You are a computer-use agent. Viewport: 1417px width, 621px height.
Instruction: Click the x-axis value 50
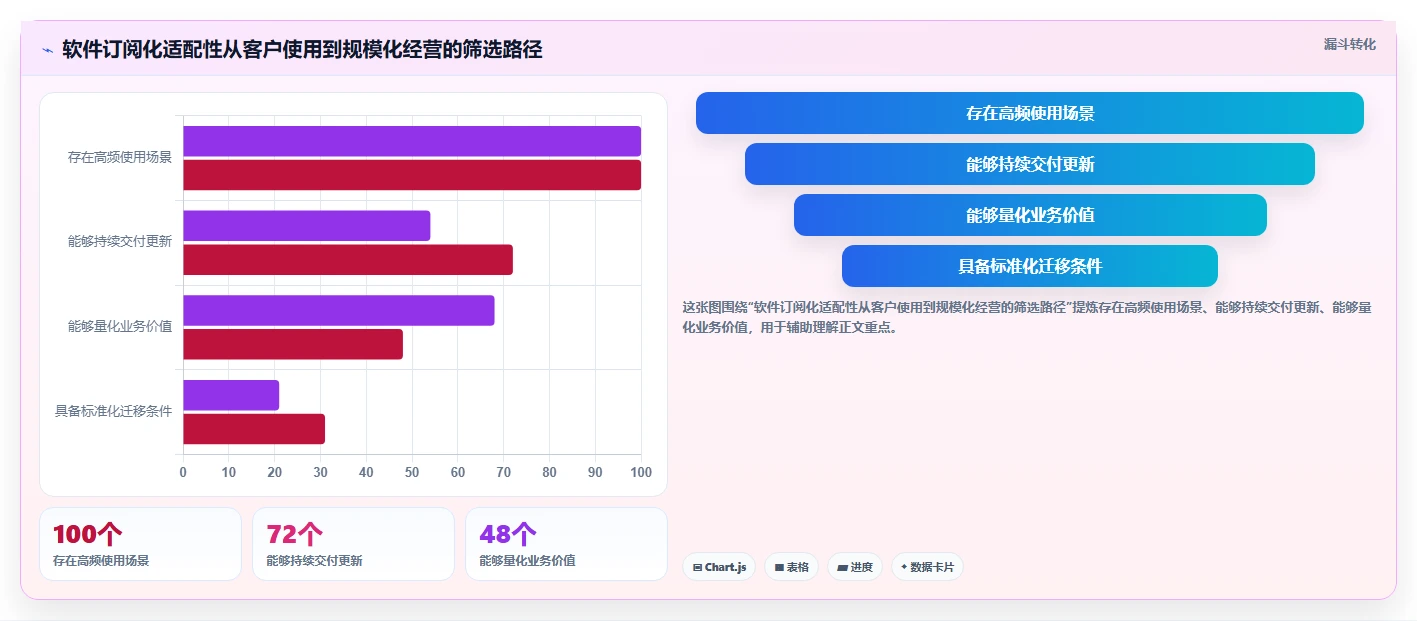[x=412, y=472]
